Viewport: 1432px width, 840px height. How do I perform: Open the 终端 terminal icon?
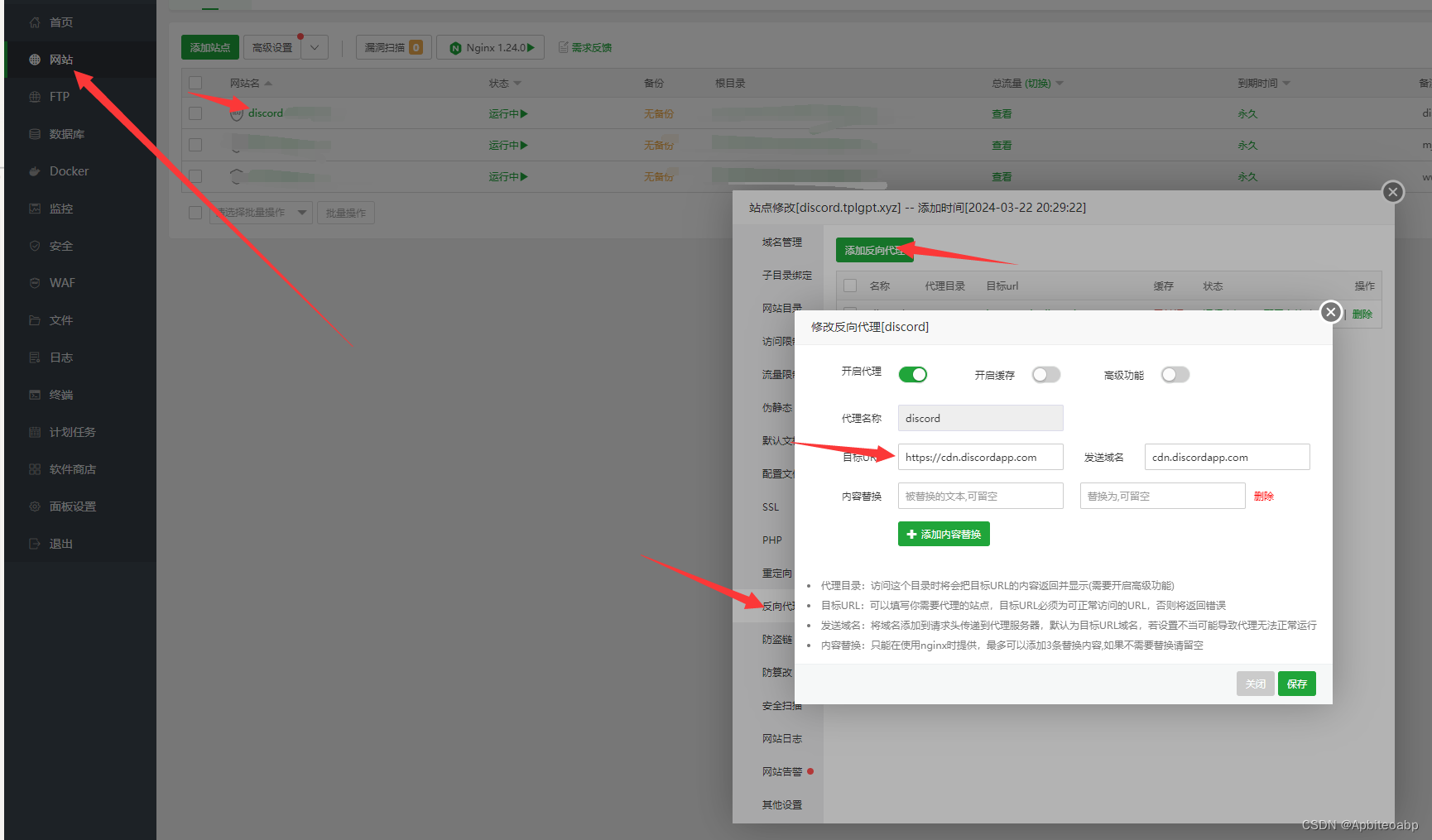pyautogui.click(x=35, y=395)
